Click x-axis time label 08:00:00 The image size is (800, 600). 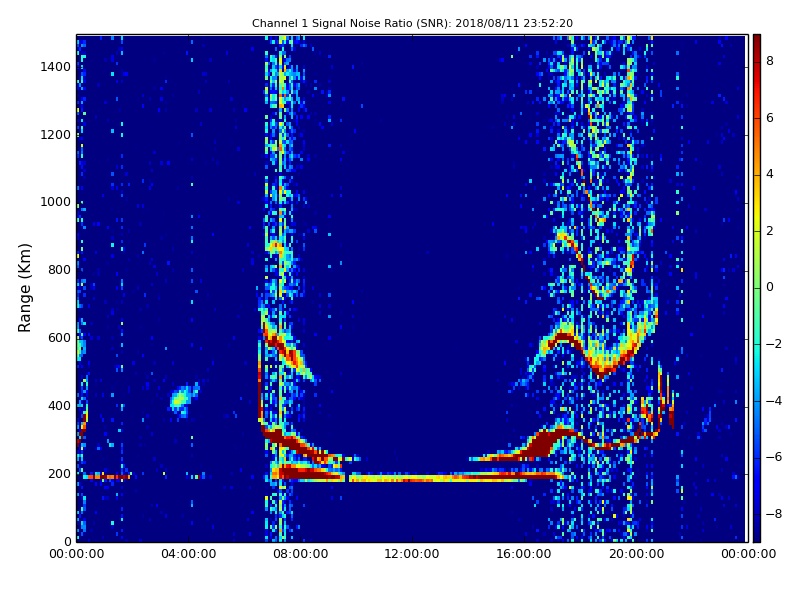point(301,554)
